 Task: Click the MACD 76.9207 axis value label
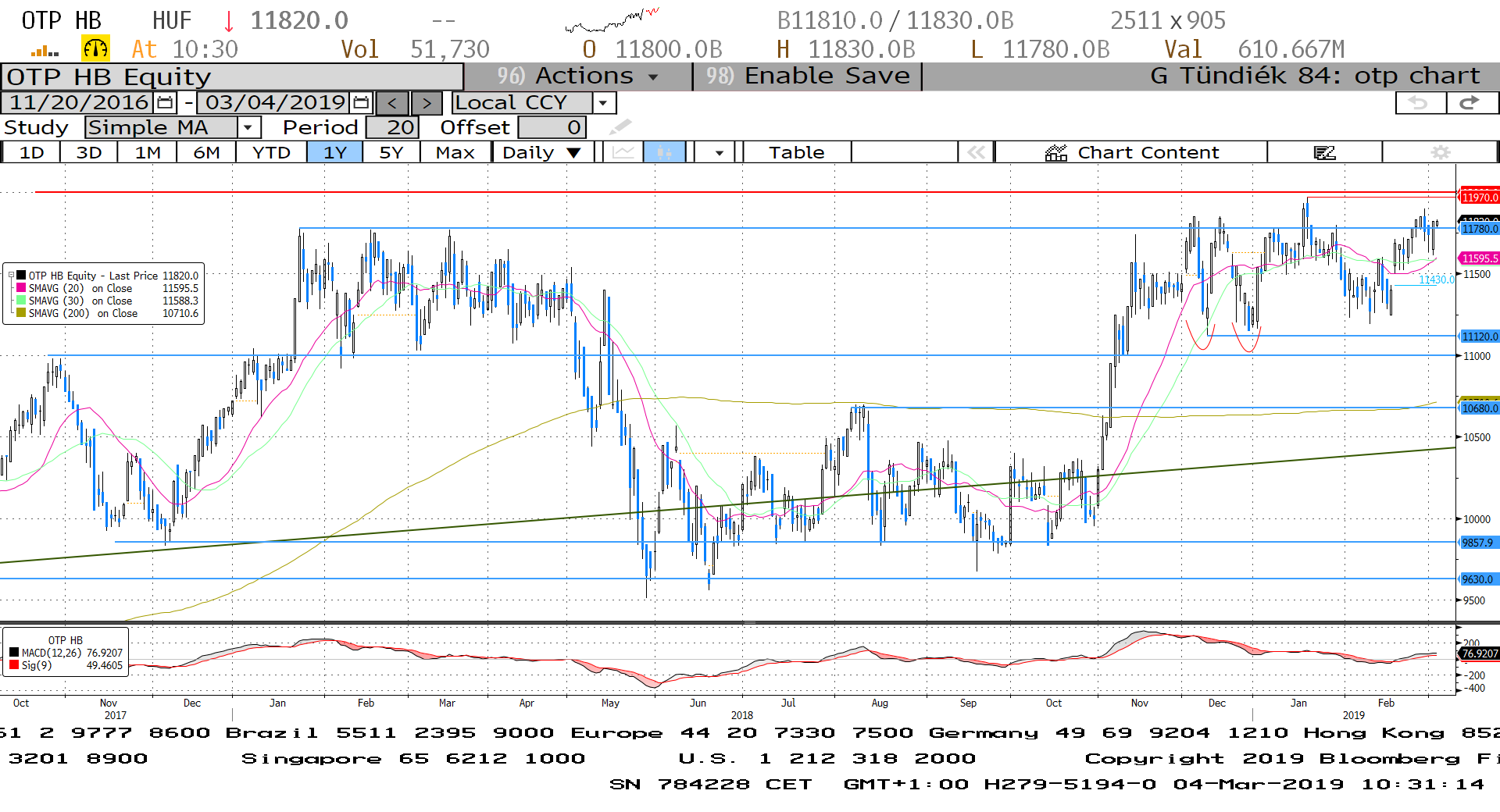coord(1480,654)
